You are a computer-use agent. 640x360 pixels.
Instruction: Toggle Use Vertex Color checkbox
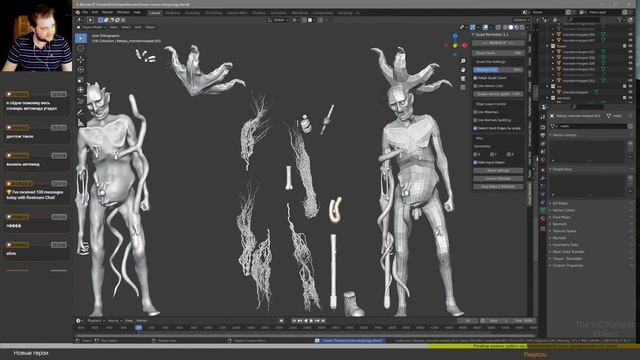475,86
